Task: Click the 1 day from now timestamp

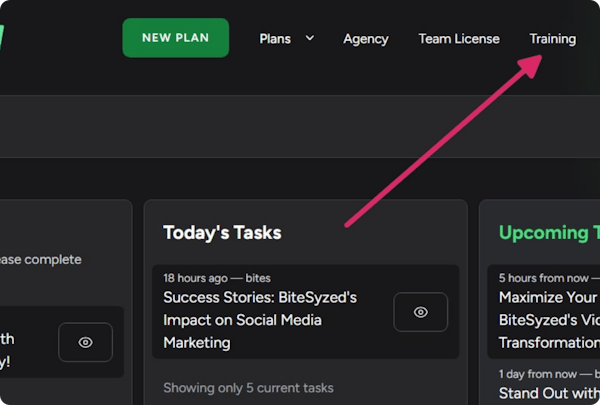Action: 541,374
